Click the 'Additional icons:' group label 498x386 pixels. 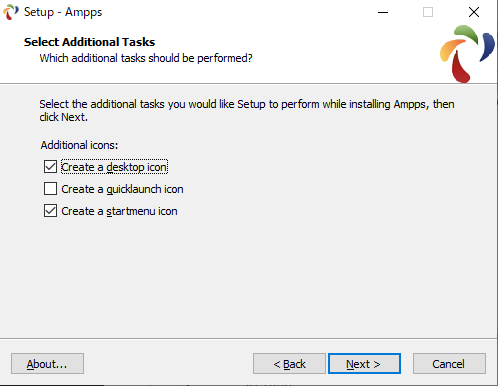coord(79,145)
